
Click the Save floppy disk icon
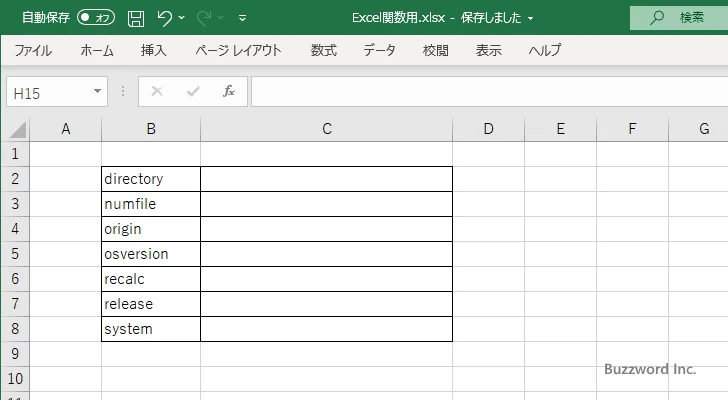136,18
